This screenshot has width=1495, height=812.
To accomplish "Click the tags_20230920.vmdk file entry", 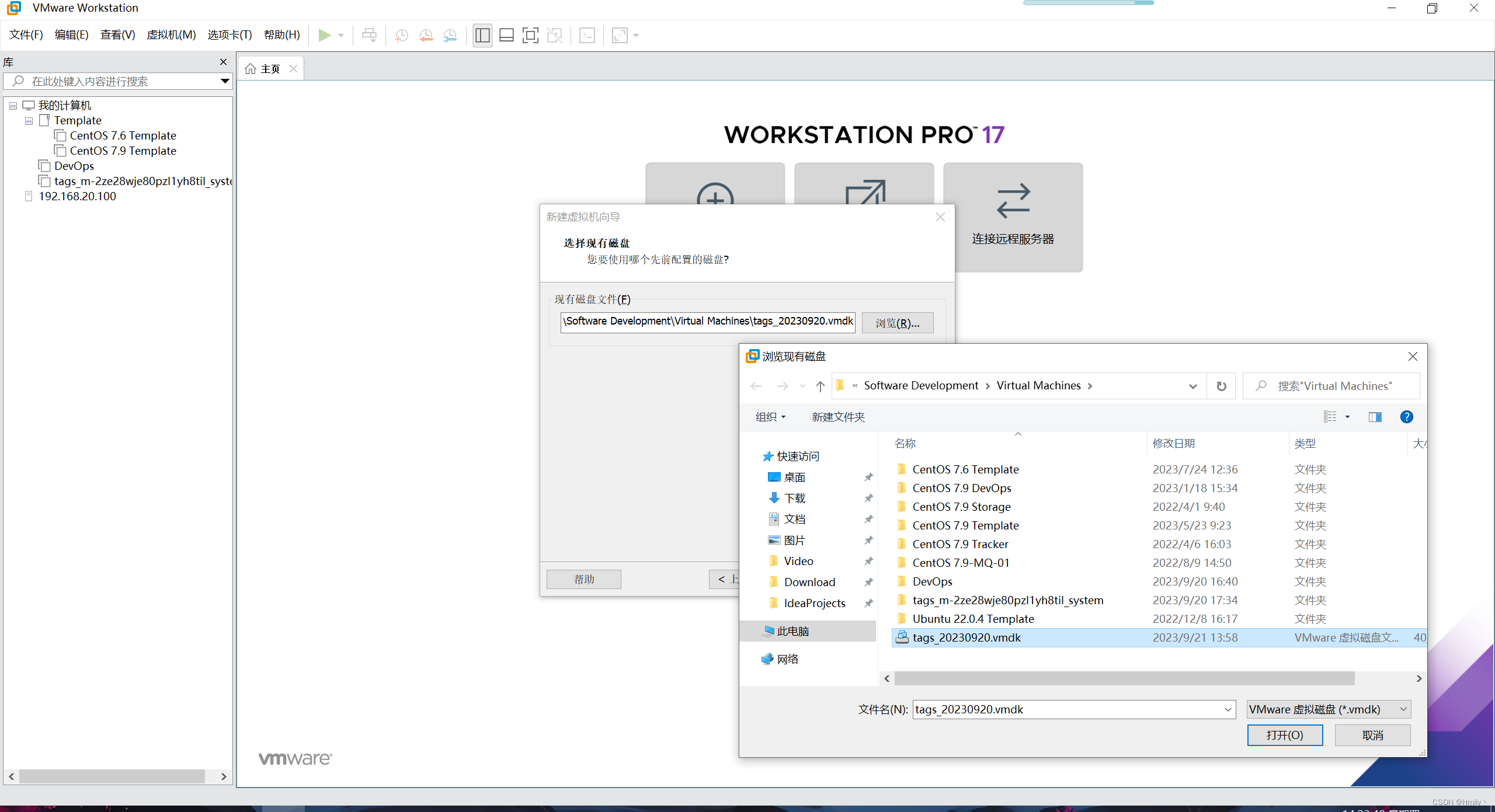I will [x=965, y=637].
